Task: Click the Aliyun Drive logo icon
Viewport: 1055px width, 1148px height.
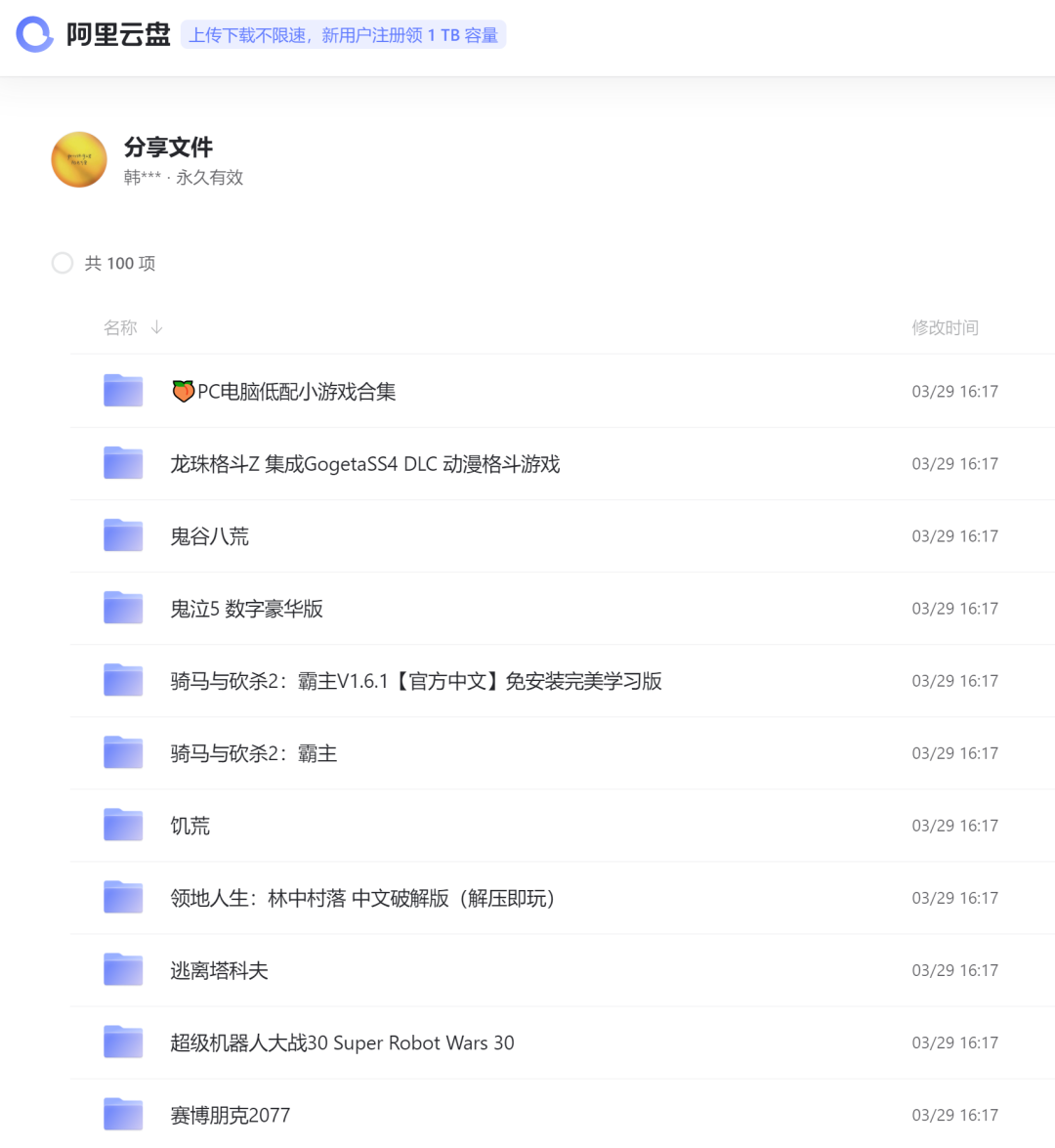Action: tap(34, 34)
